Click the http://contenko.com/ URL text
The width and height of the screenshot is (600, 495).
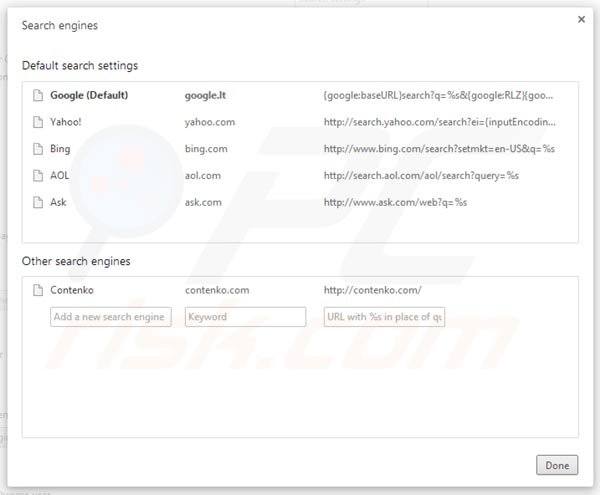pos(373,290)
